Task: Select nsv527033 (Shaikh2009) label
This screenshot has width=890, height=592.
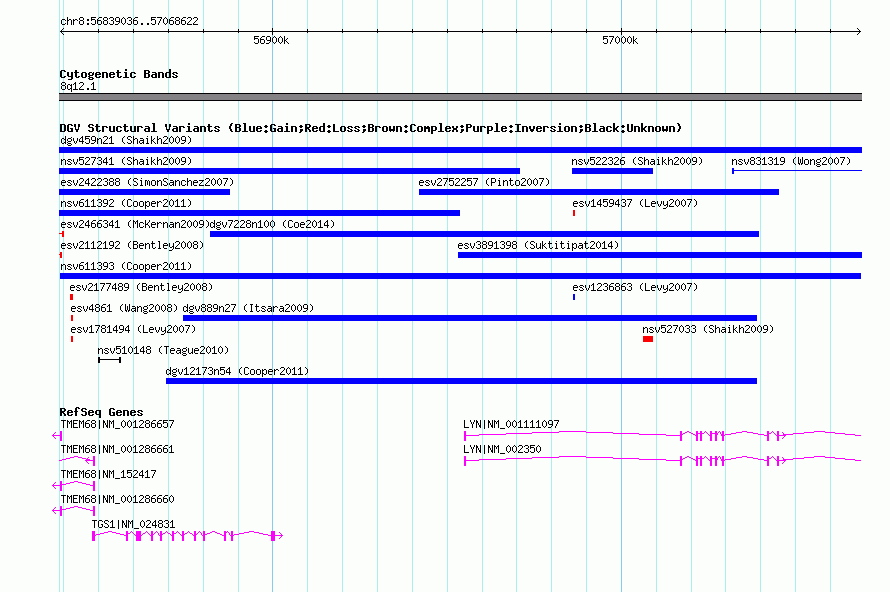Action: (x=708, y=329)
